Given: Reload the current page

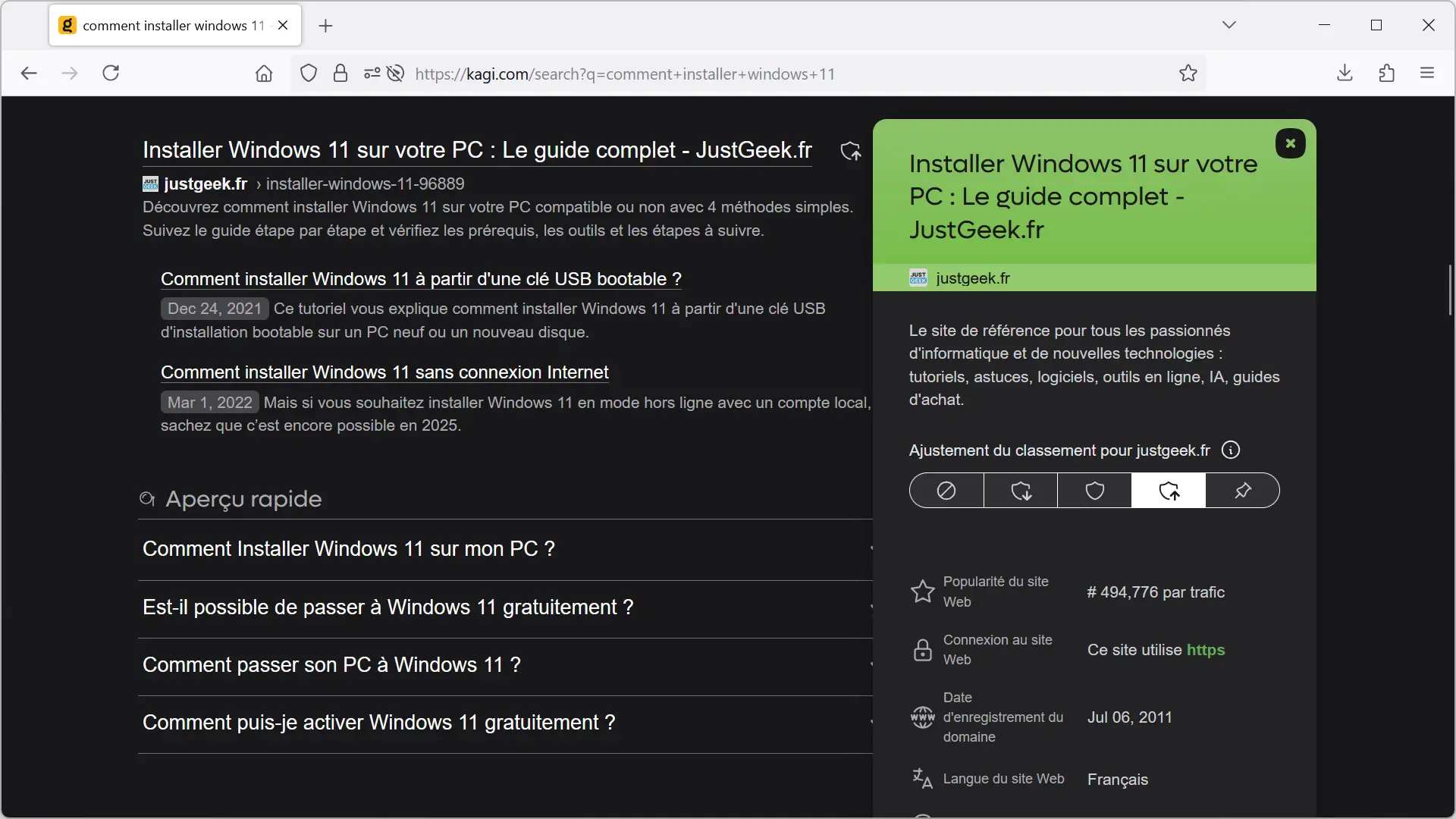Looking at the screenshot, I should [111, 74].
